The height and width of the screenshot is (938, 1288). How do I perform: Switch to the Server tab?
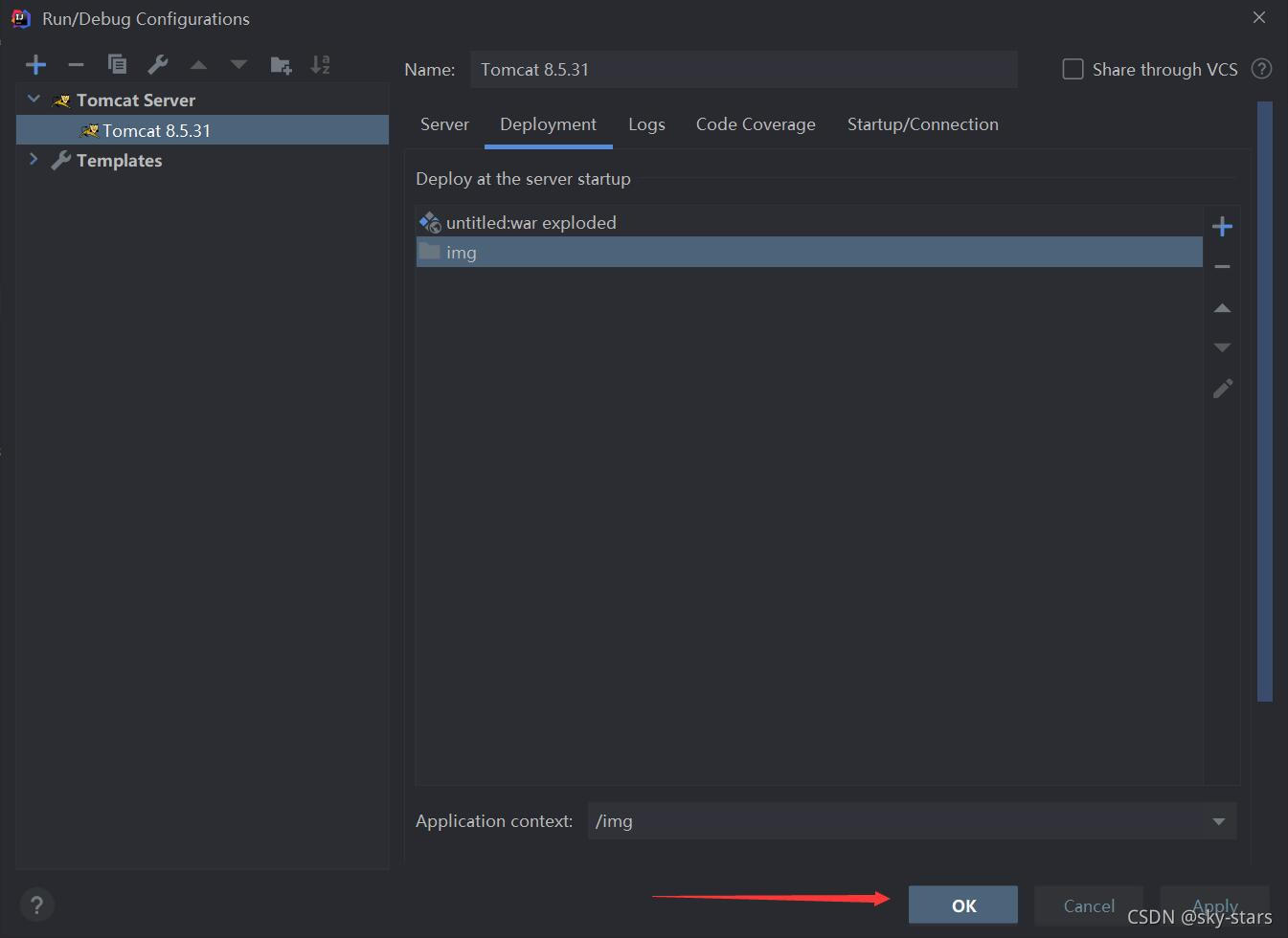pyautogui.click(x=444, y=124)
